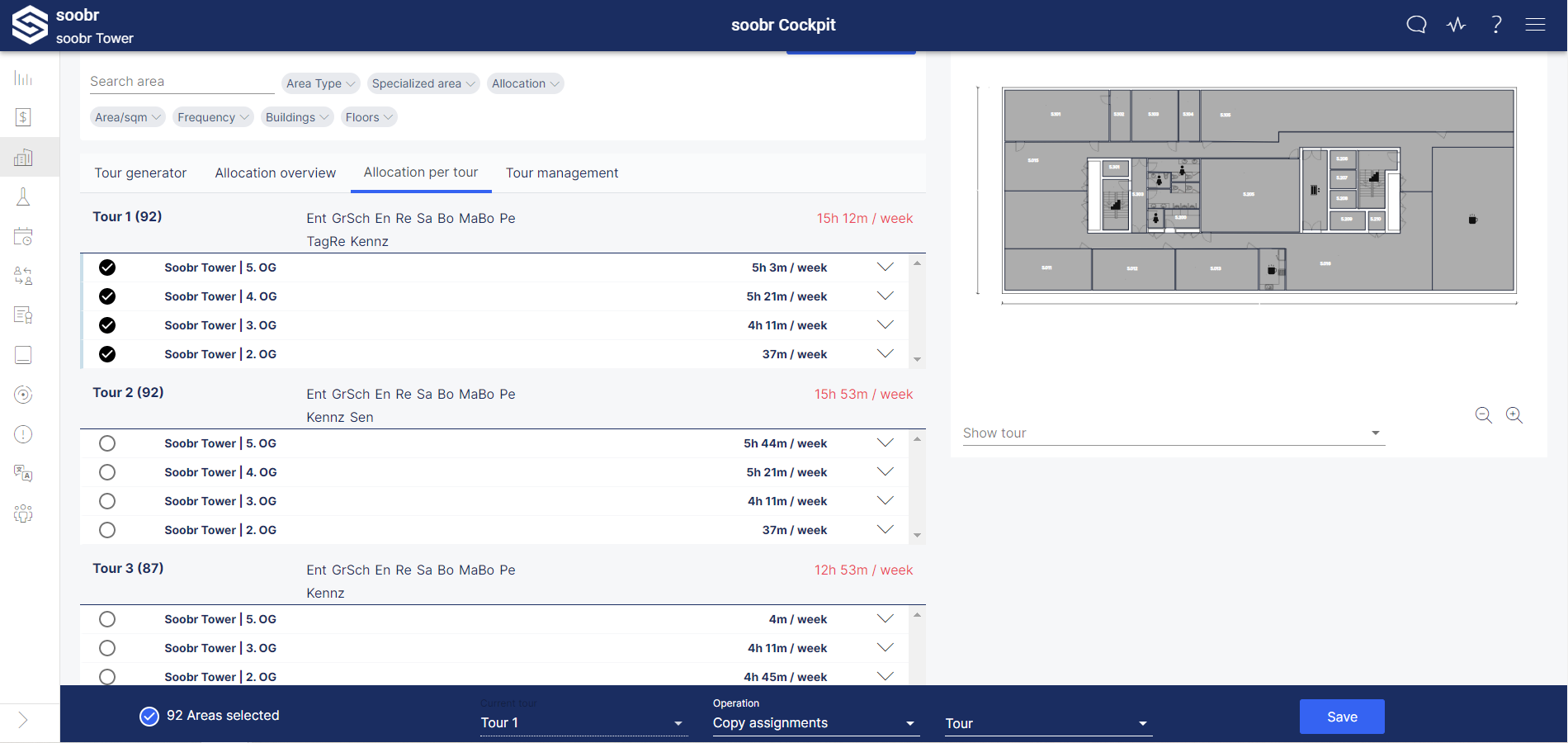
Task: Uncheck Tour 1 Soobr Tower 4. OG
Action: (x=107, y=296)
